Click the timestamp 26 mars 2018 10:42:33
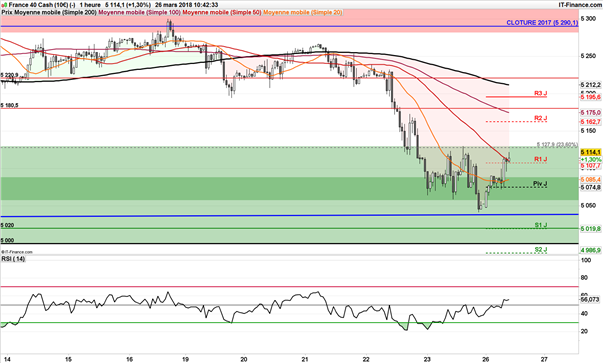The image size is (603, 363). point(187,5)
